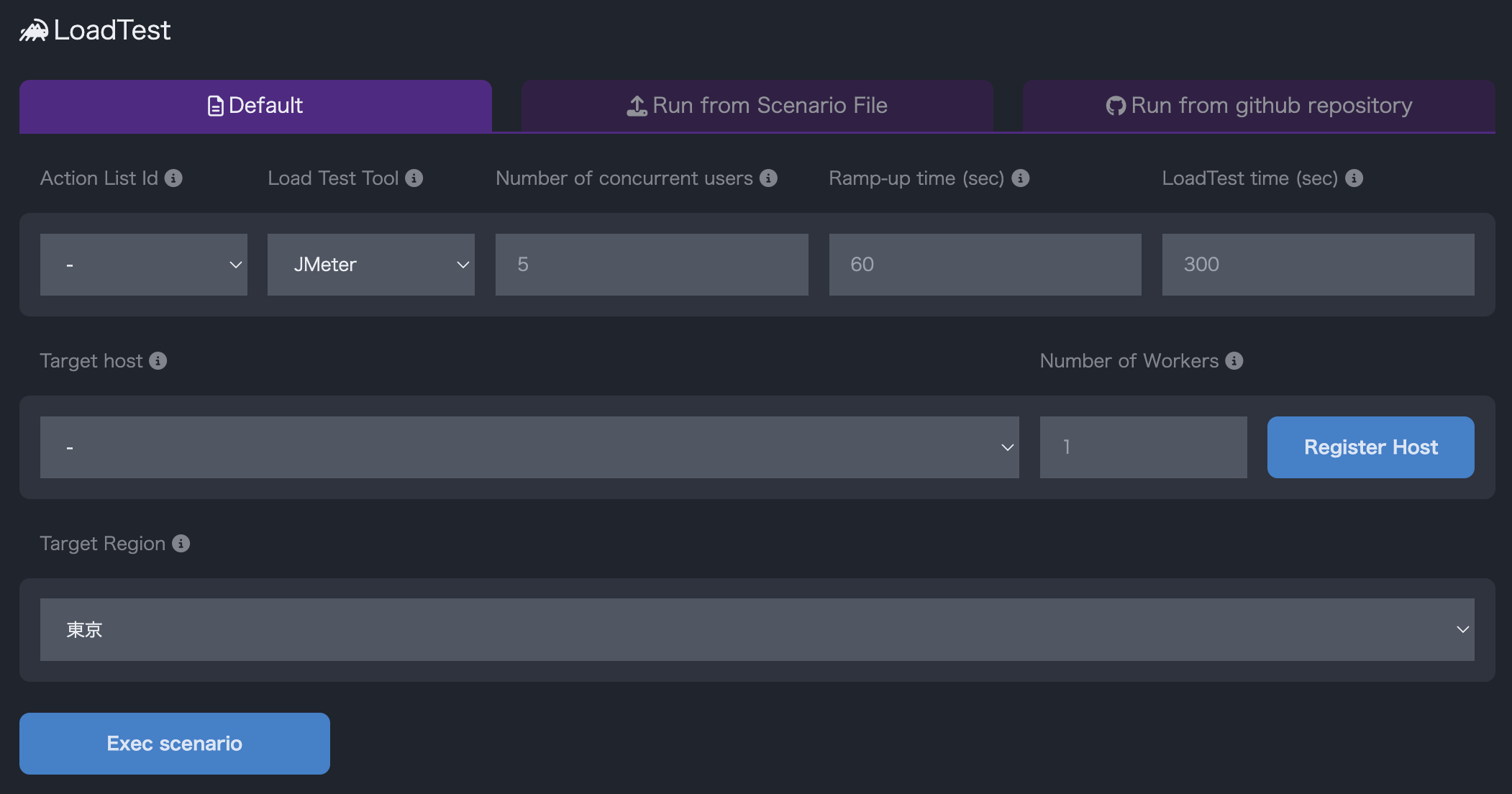Focus the Number of Workers input field
1512x794 pixels.
pos(1143,447)
